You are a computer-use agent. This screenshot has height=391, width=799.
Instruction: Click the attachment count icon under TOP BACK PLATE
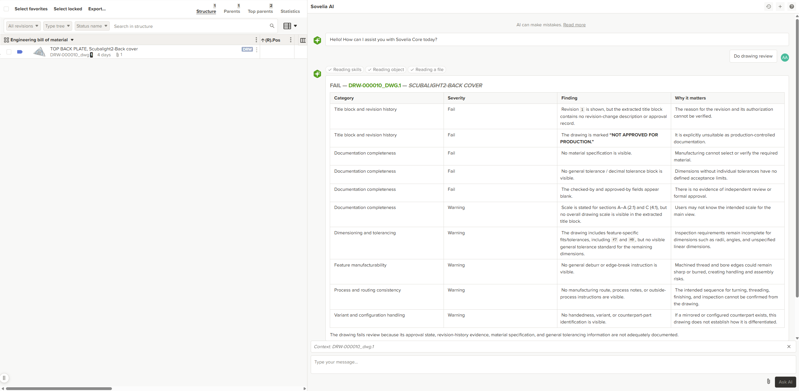[119, 55]
